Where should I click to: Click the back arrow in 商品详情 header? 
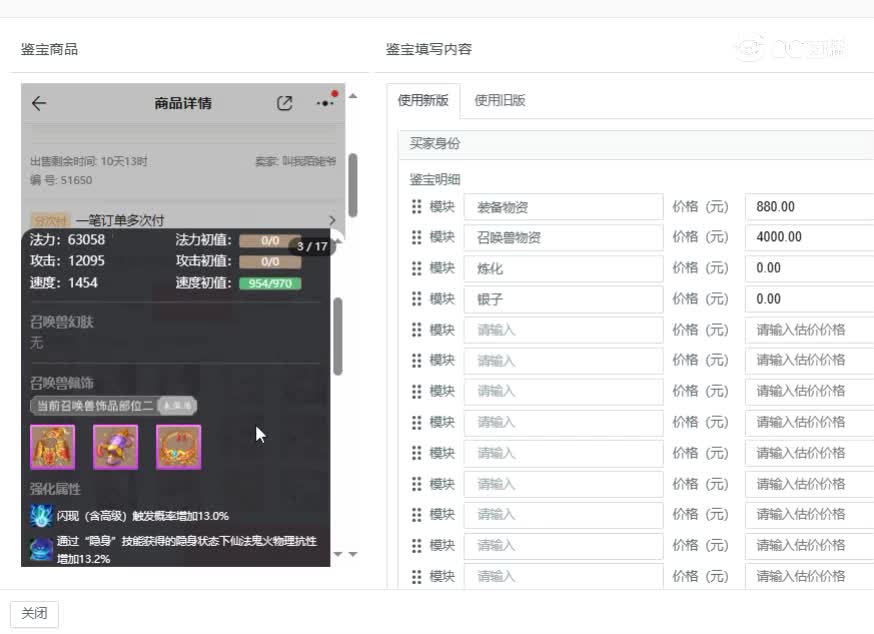coord(39,103)
